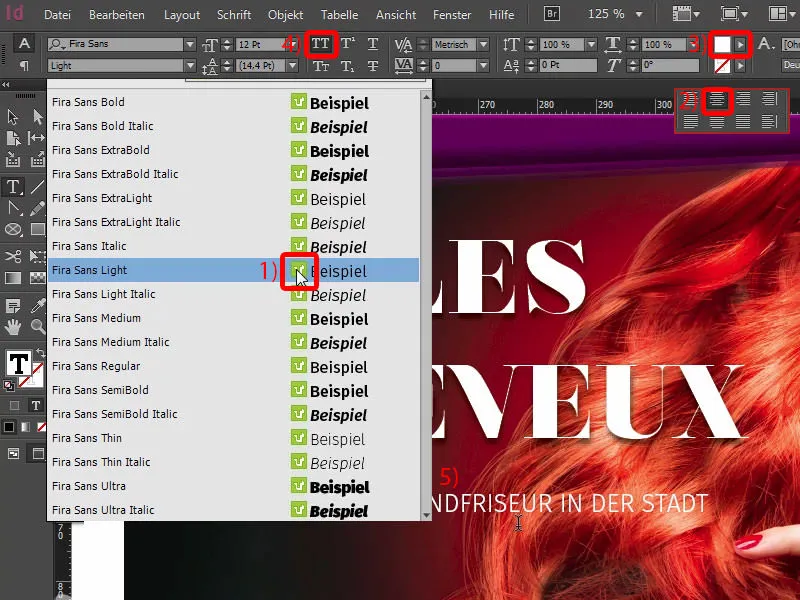This screenshot has height=600, width=800.
Task: Set paragraph alignment to centered
Action: pyautogui.click(x=717, y=99)
